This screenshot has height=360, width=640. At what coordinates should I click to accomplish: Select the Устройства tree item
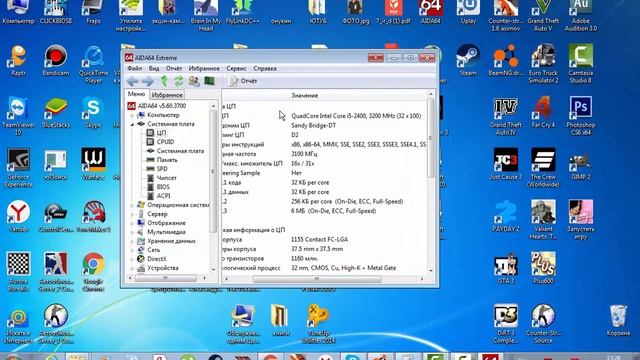coord(158,268)
